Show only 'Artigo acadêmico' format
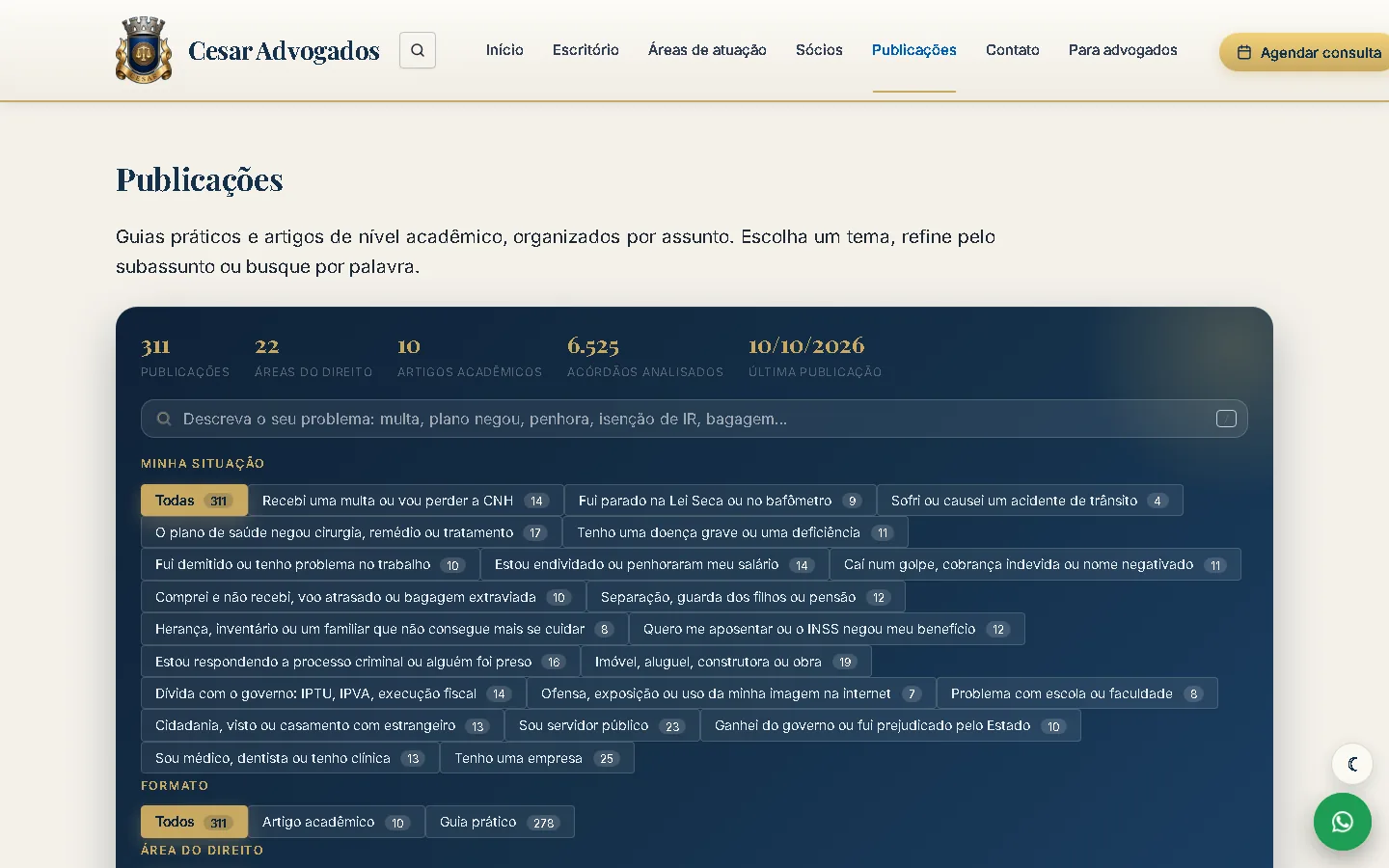Screen dimensions: 1389x868 (337, 822)
